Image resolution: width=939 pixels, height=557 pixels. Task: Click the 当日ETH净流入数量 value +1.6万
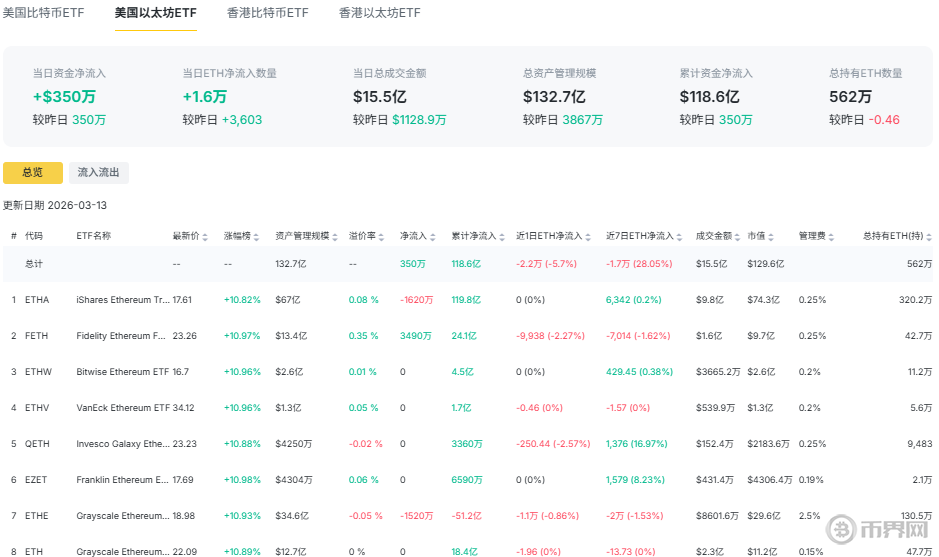(x=205, y=96)
